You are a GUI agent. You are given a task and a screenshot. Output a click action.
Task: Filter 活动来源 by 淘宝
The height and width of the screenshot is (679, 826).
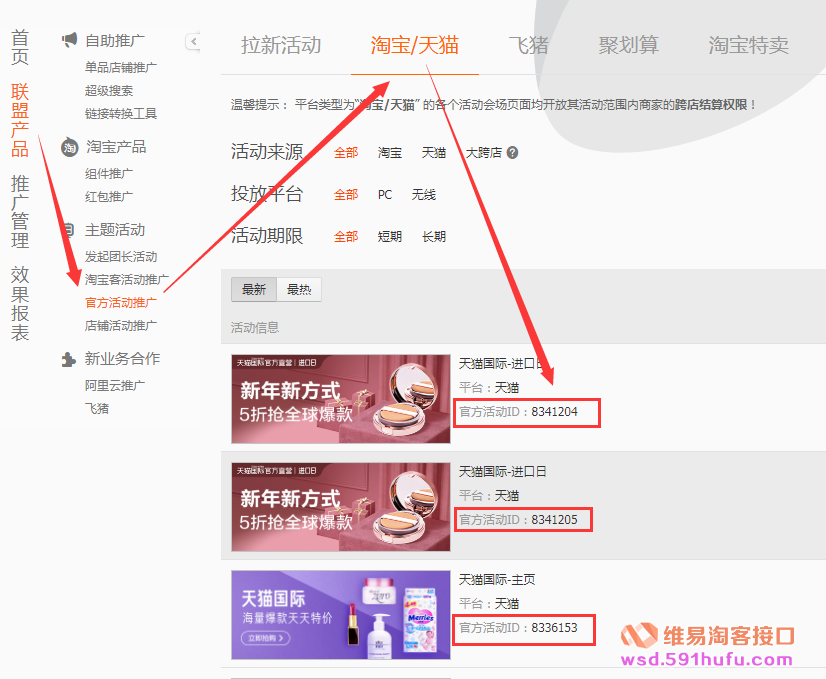click(390, 153)
